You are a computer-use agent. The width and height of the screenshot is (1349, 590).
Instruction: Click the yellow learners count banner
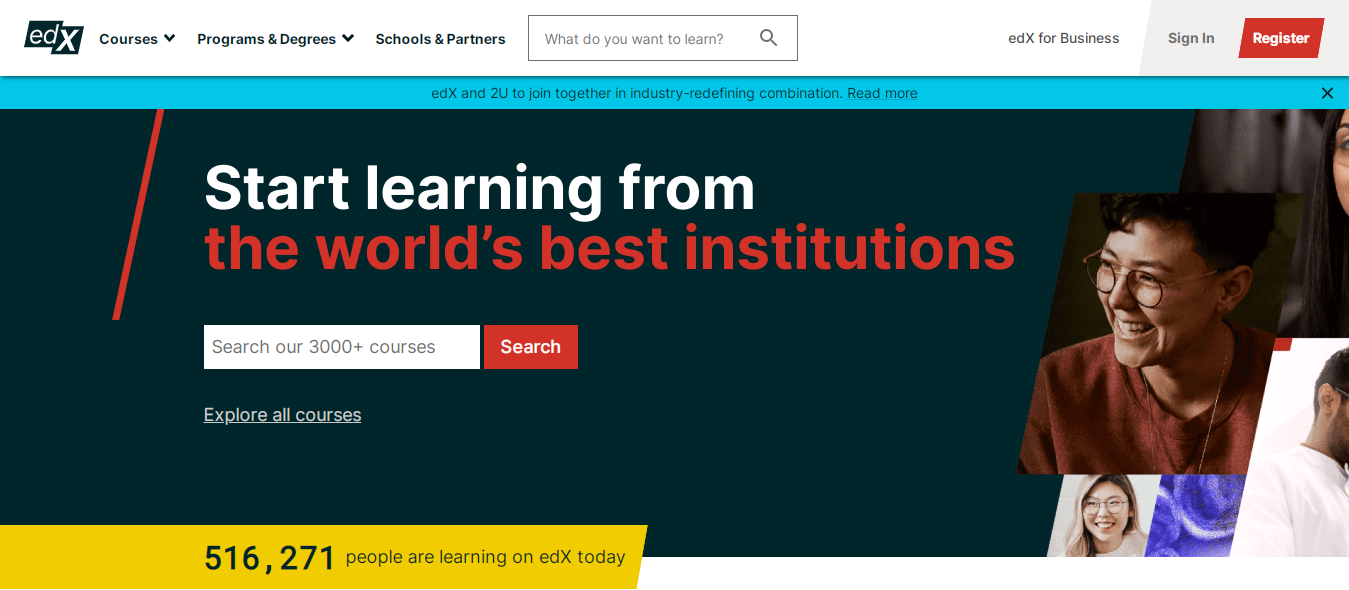(320, 557)
